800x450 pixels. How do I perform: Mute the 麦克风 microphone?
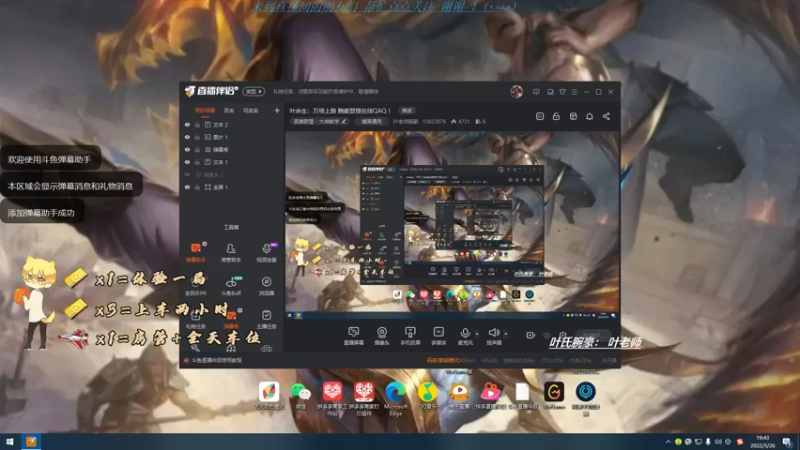pyautogui.click(x=465, y=336)
